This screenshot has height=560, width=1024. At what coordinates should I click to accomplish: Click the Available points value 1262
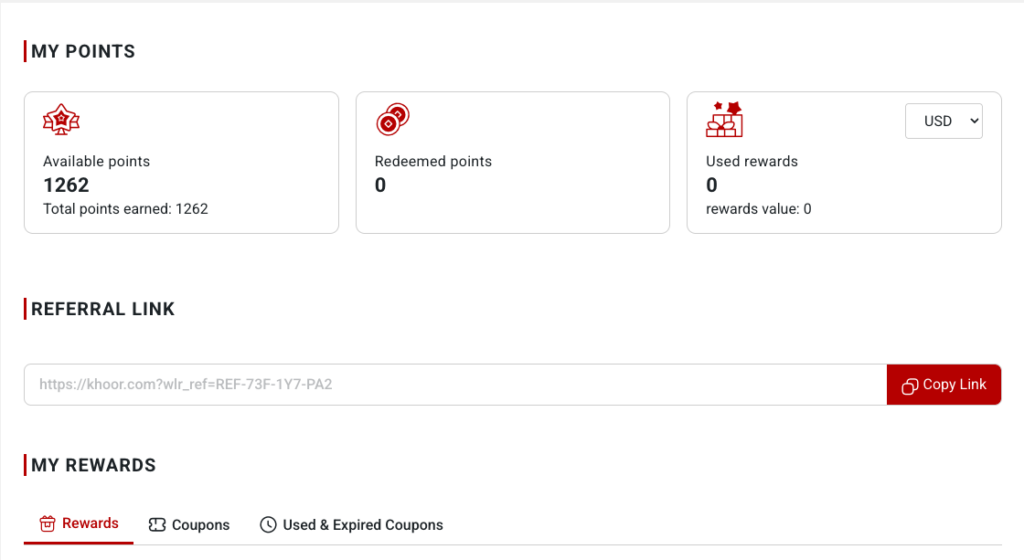point(66,185)
